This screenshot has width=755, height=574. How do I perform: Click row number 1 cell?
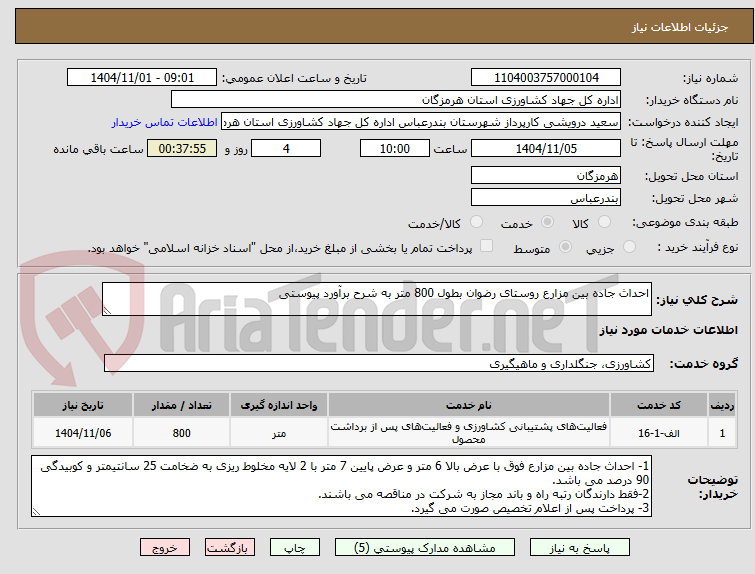point(722,432)
